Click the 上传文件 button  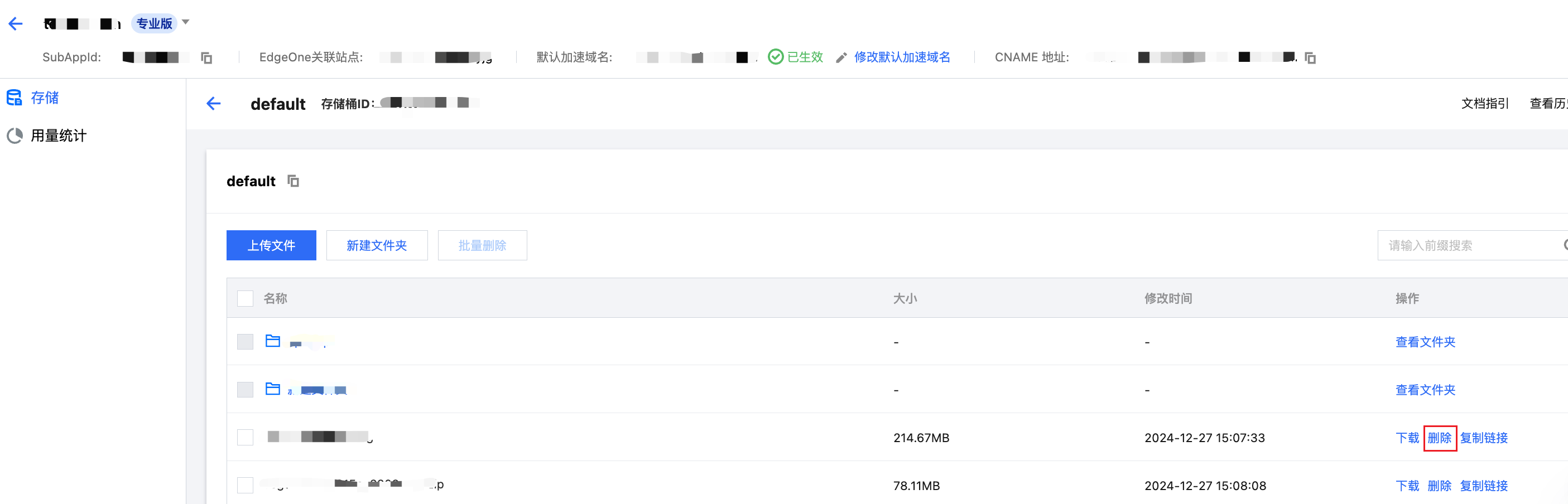tap(272, 246)
